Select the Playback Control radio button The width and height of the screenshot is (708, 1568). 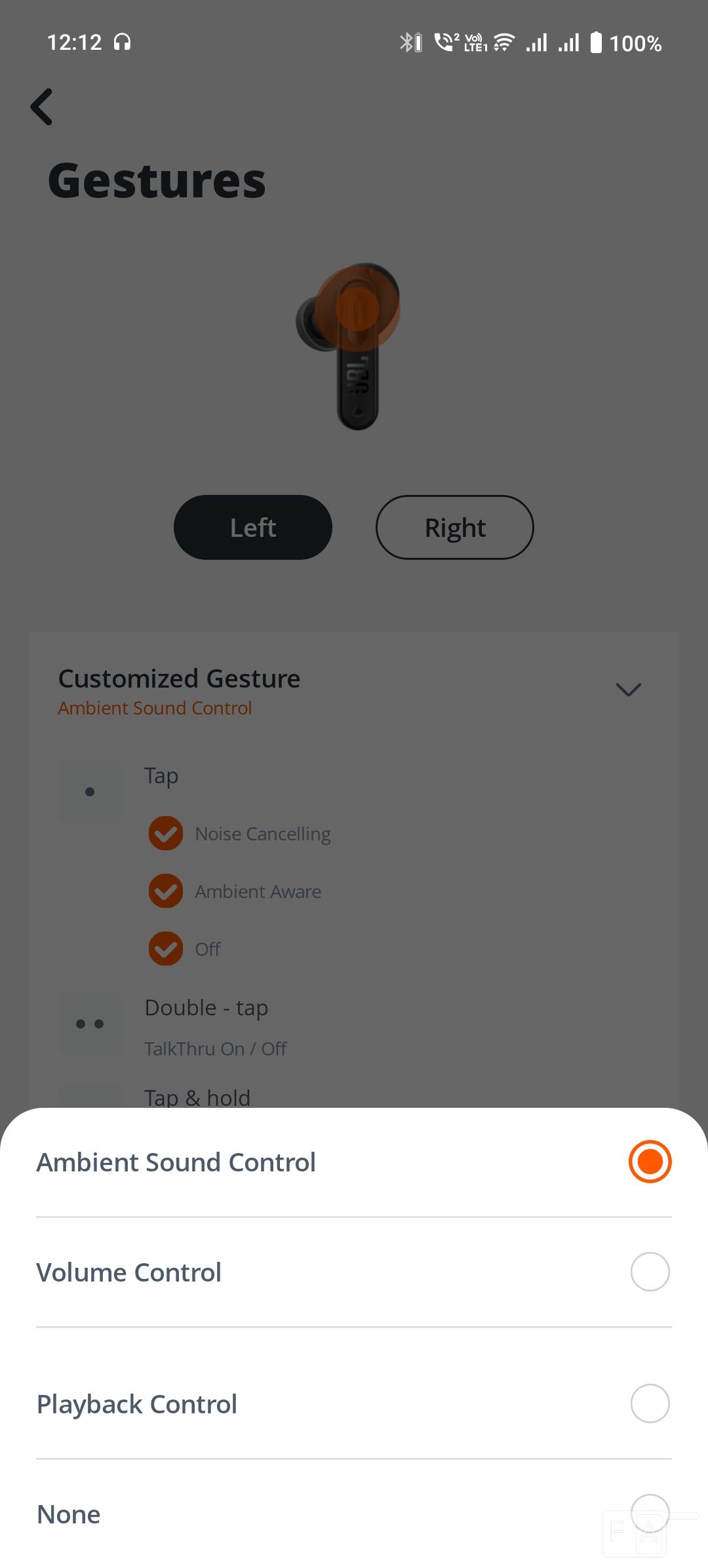[x=650, y=1403]
